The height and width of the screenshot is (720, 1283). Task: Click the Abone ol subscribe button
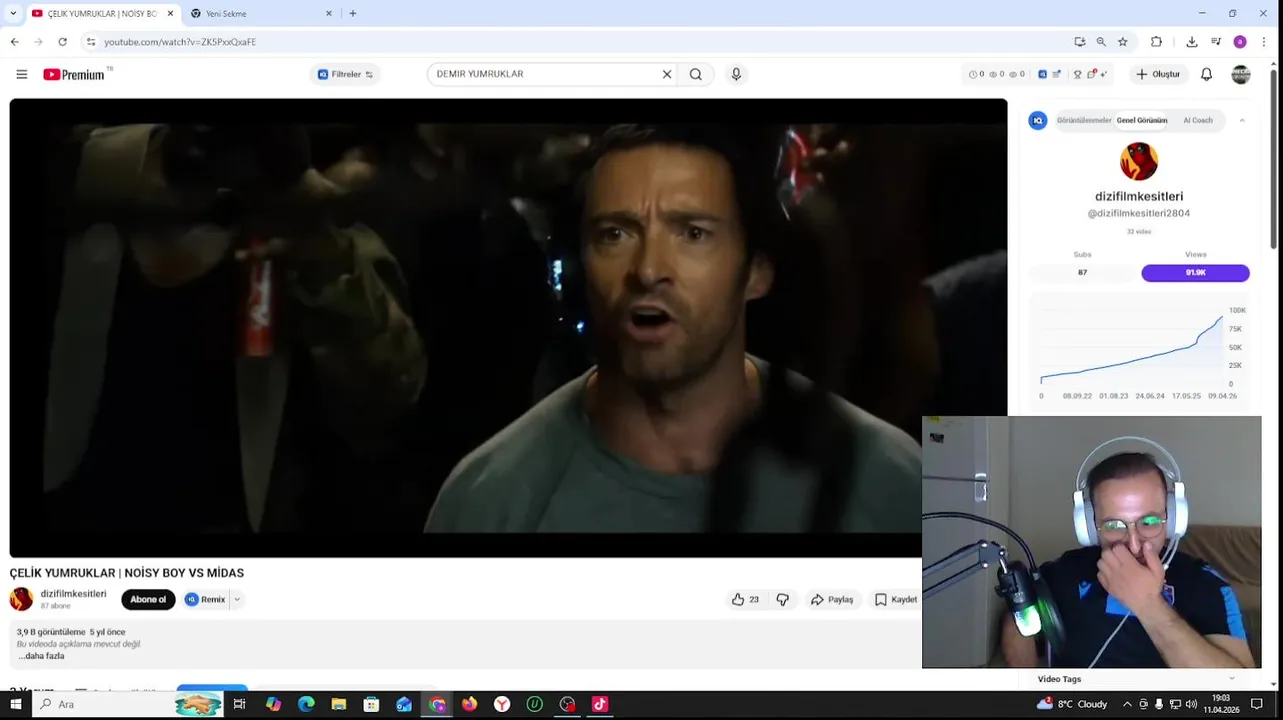click(x=148, y=599)
